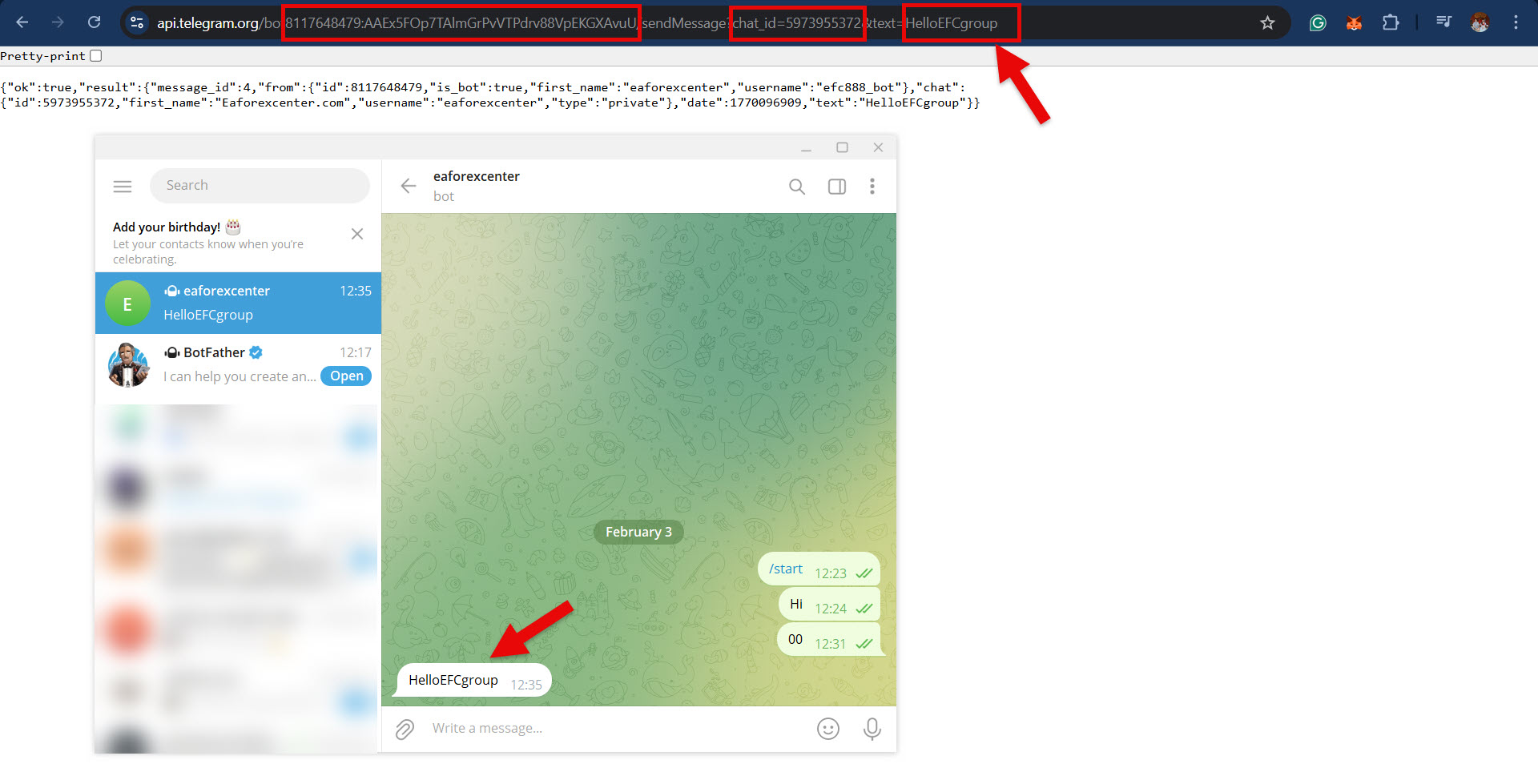This screenshot has height=784, width=1538.
Task: Click the Write a message field
Action: [x=609, y=729]
